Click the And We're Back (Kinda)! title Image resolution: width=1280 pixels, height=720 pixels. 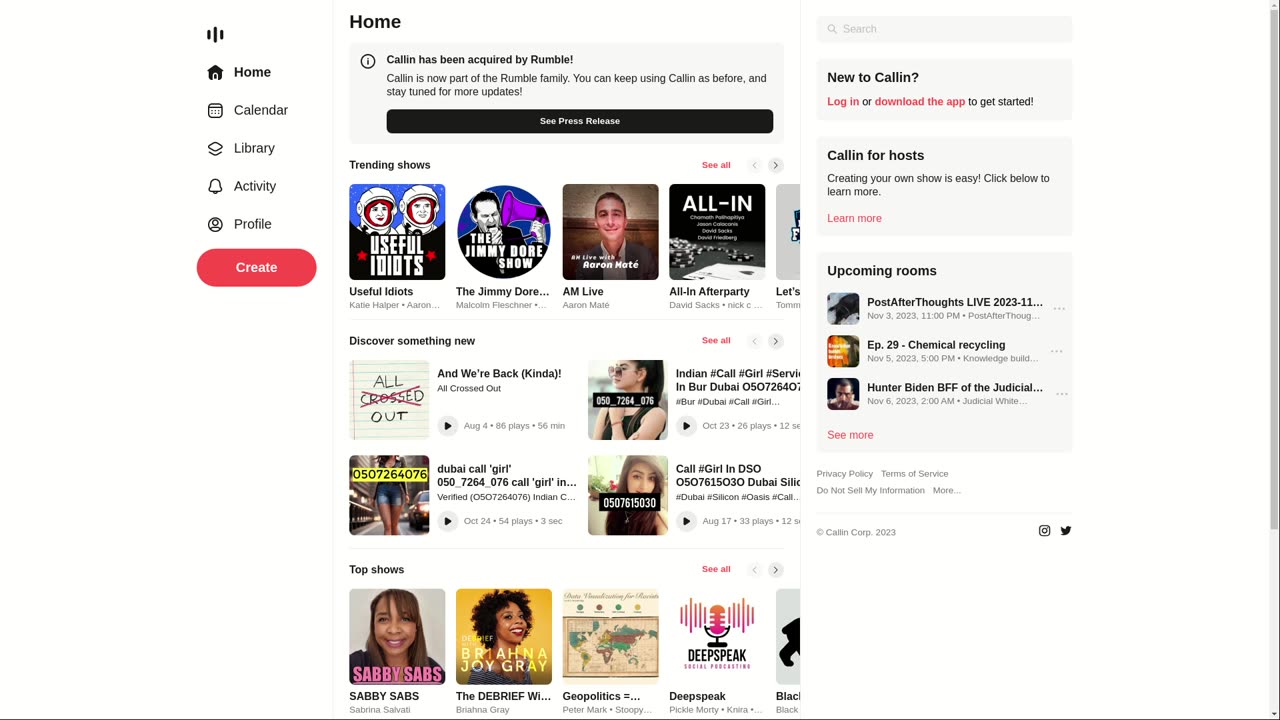(x=499, y=374)
